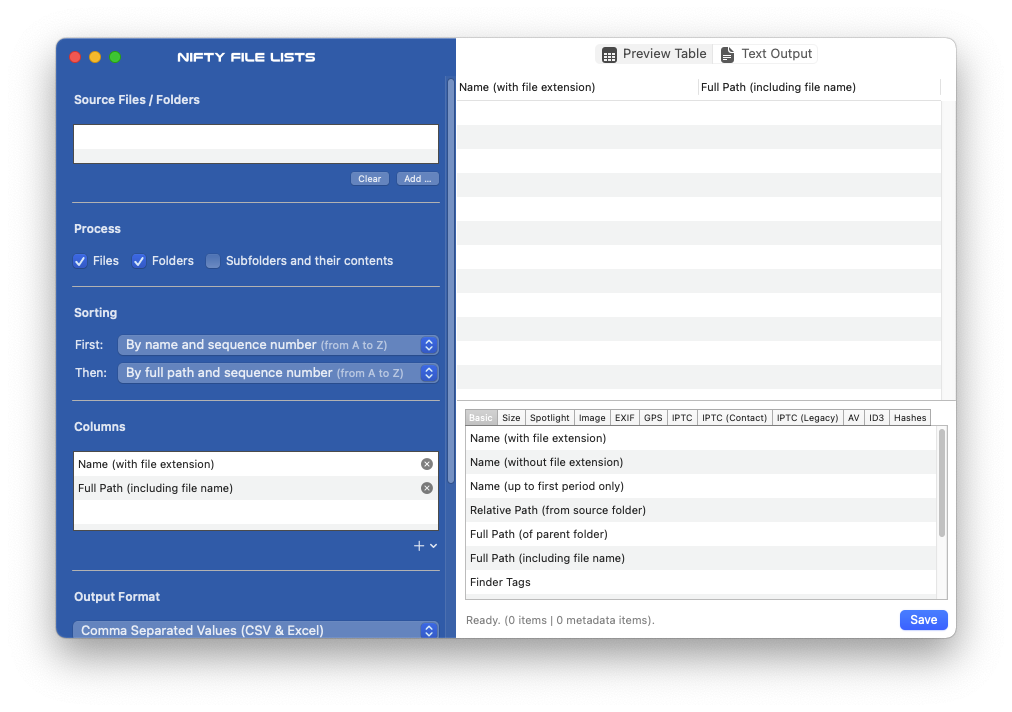Open the chevron menu beside the plus icon
1012x712 pixels.
(x=434, y=546)
